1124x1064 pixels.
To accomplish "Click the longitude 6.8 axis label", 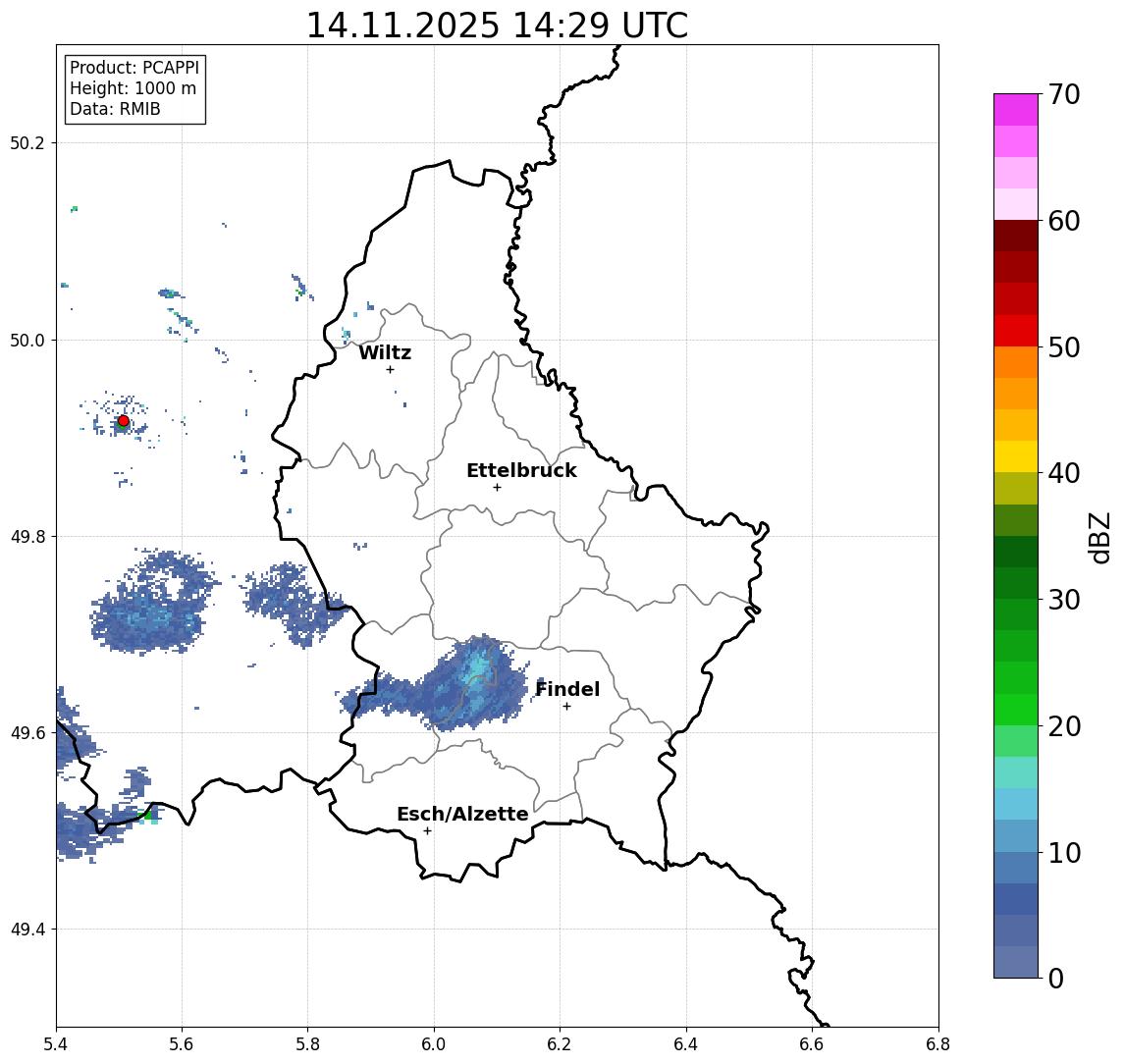I will pos(937,1044).
